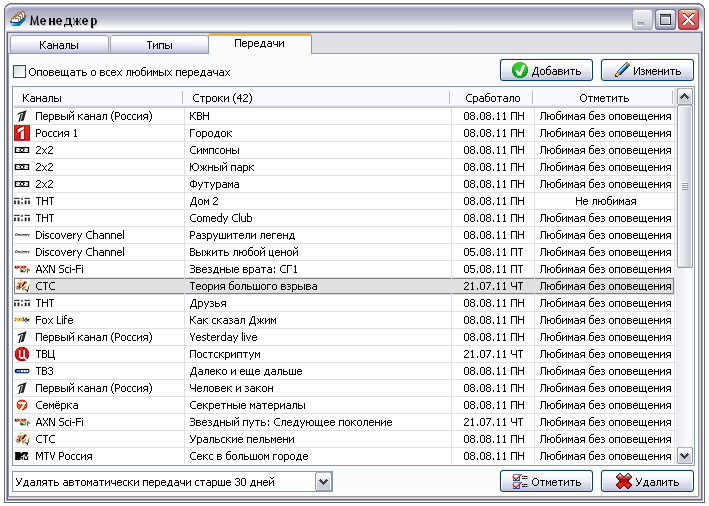Sort by Каналы column header
This screenshot has width=709, height=506.
pyautogui.click(x=98, y=98)
